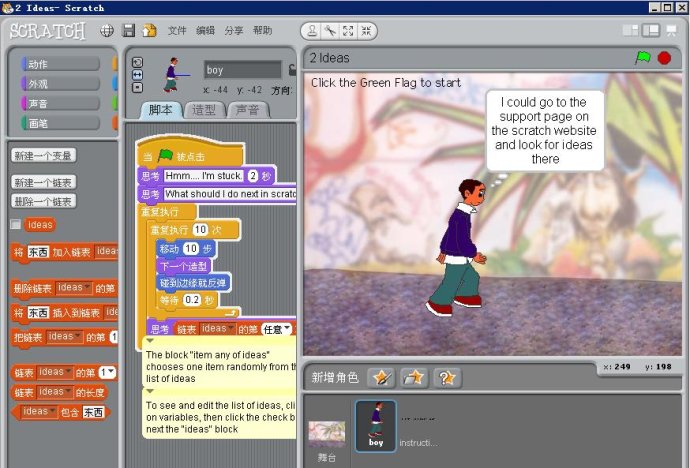Select the boy sprite thumbnail
The image size is (690, 468).
[x=376, y=425]
